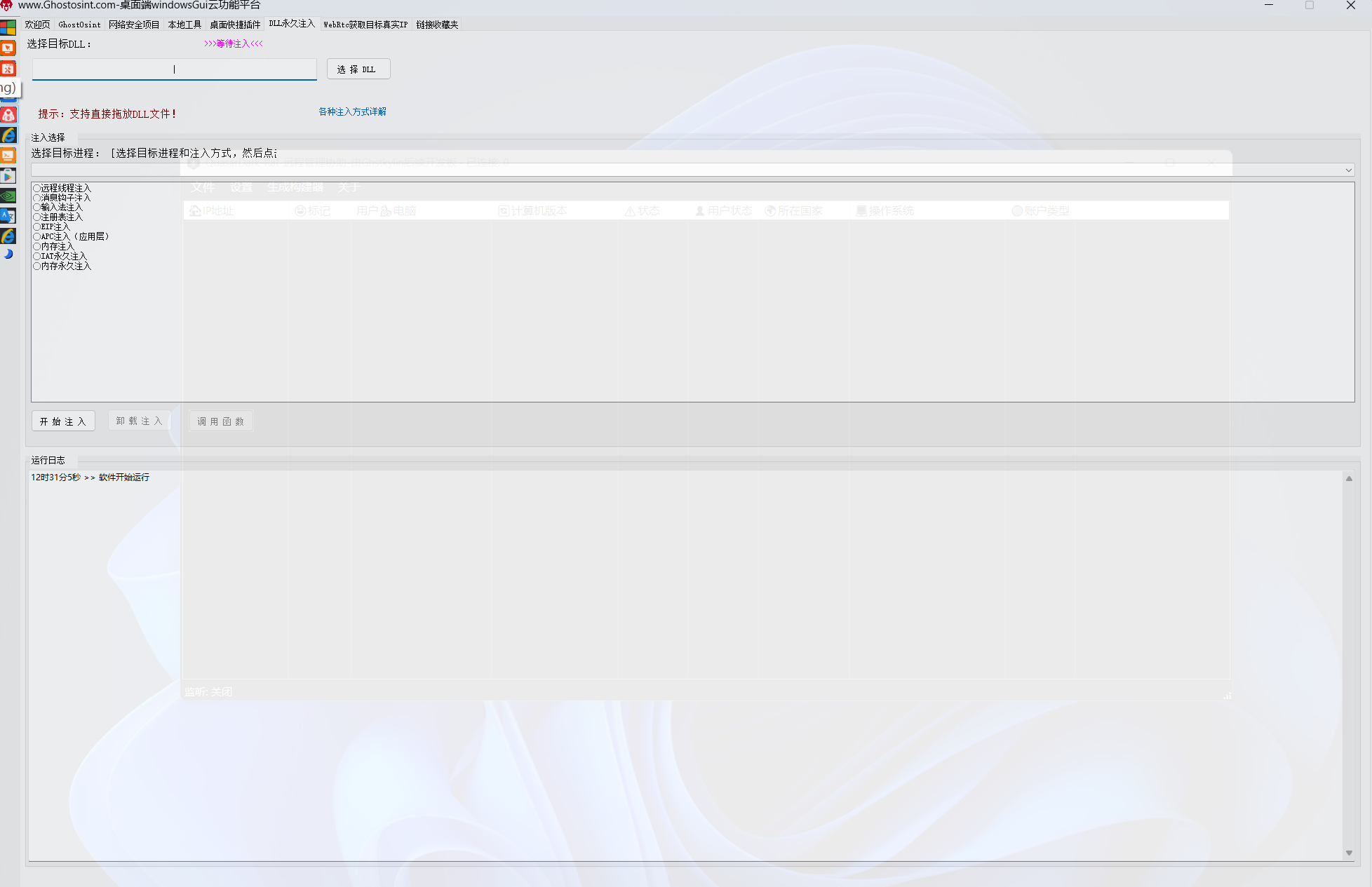Expand the target process dropdown
This screenshot has height=887, width=1372.
tap(1348, 170)
